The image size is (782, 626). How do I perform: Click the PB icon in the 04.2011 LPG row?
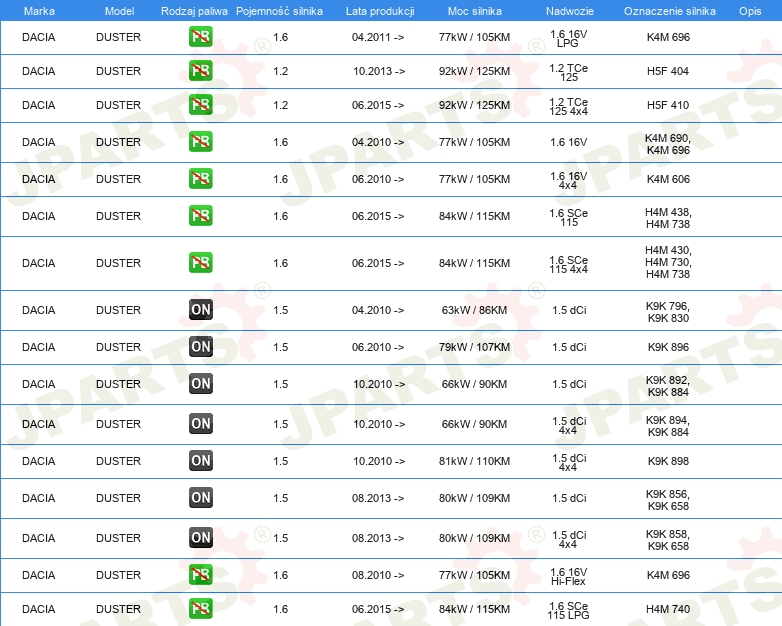(200, 37)
